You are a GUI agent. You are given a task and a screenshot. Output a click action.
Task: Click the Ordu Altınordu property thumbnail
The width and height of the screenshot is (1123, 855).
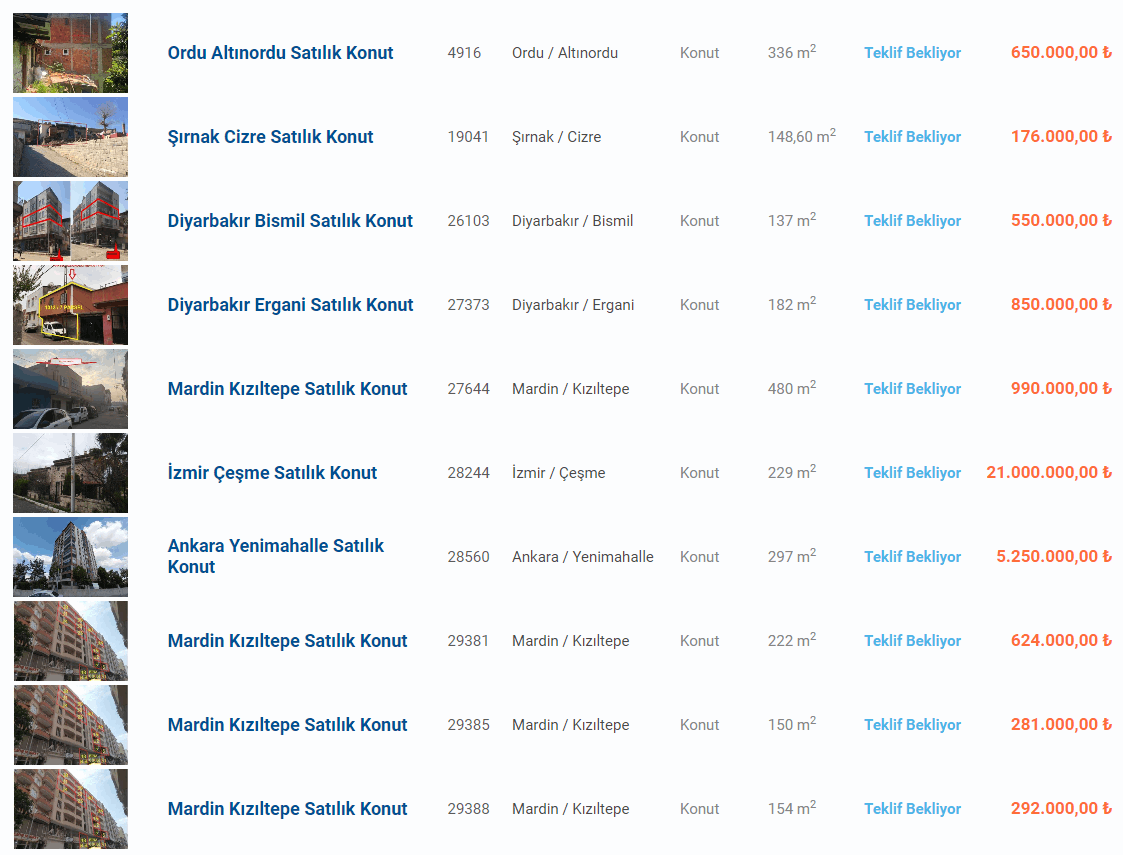[70, 53]
